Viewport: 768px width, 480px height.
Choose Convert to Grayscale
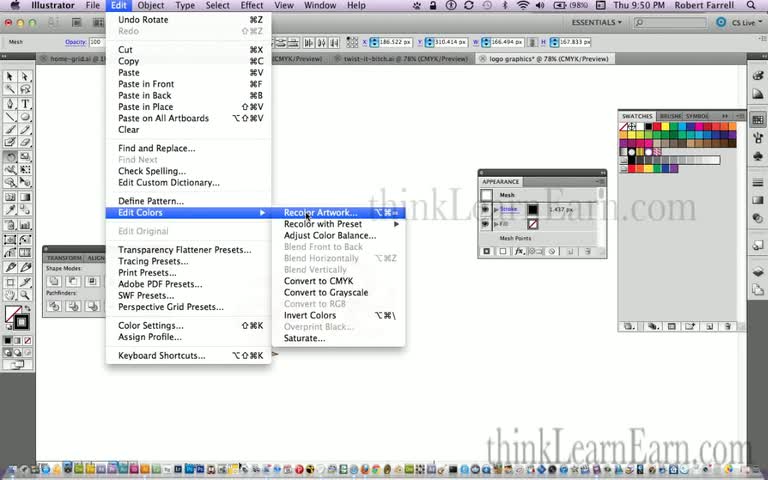(x=338, y=292)
